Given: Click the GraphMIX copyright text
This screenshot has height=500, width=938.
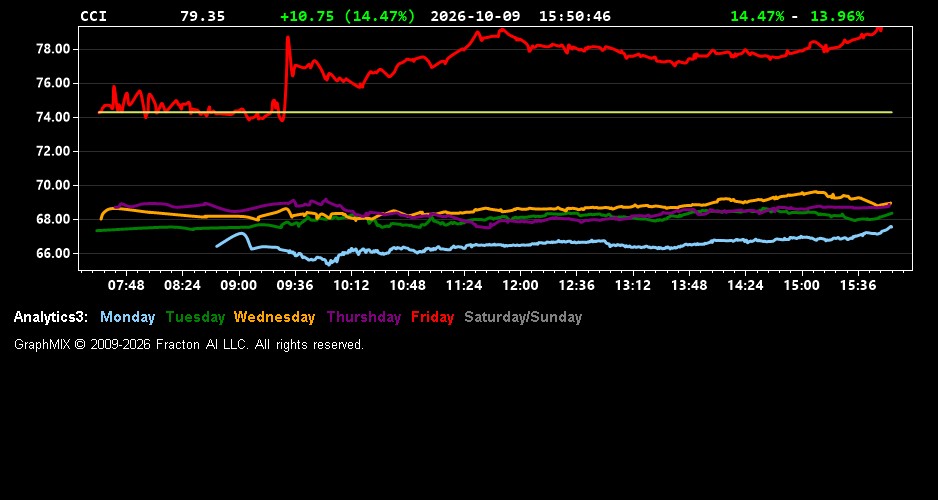Looking at the screenshot, I should click(189, 344).
